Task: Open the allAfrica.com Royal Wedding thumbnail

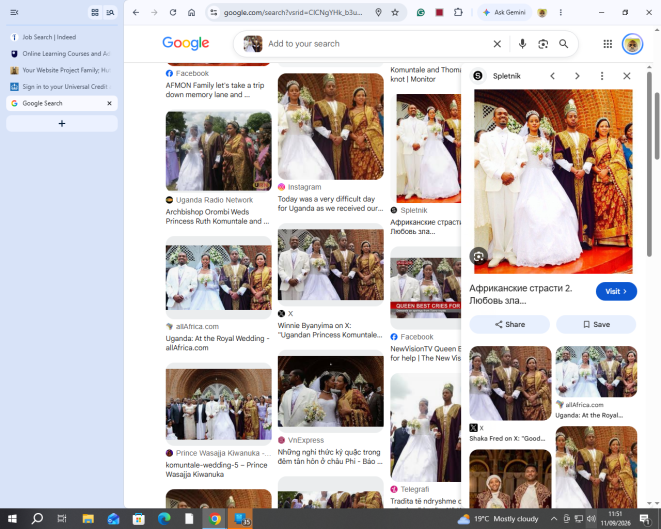Action: [218, 277]
